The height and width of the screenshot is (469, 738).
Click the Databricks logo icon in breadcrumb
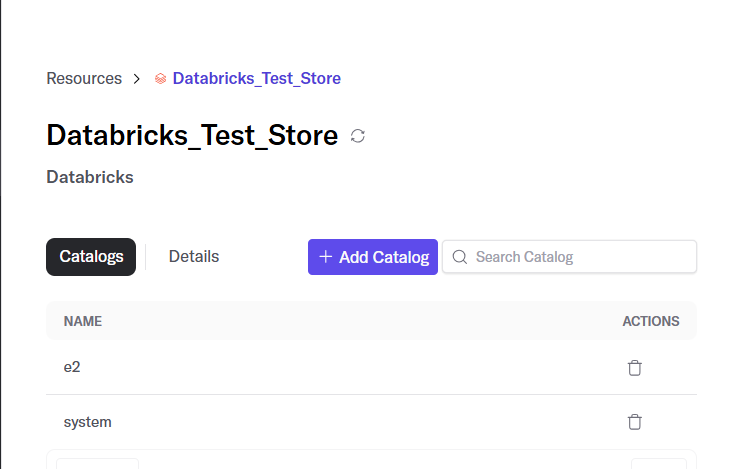(160, 79)
